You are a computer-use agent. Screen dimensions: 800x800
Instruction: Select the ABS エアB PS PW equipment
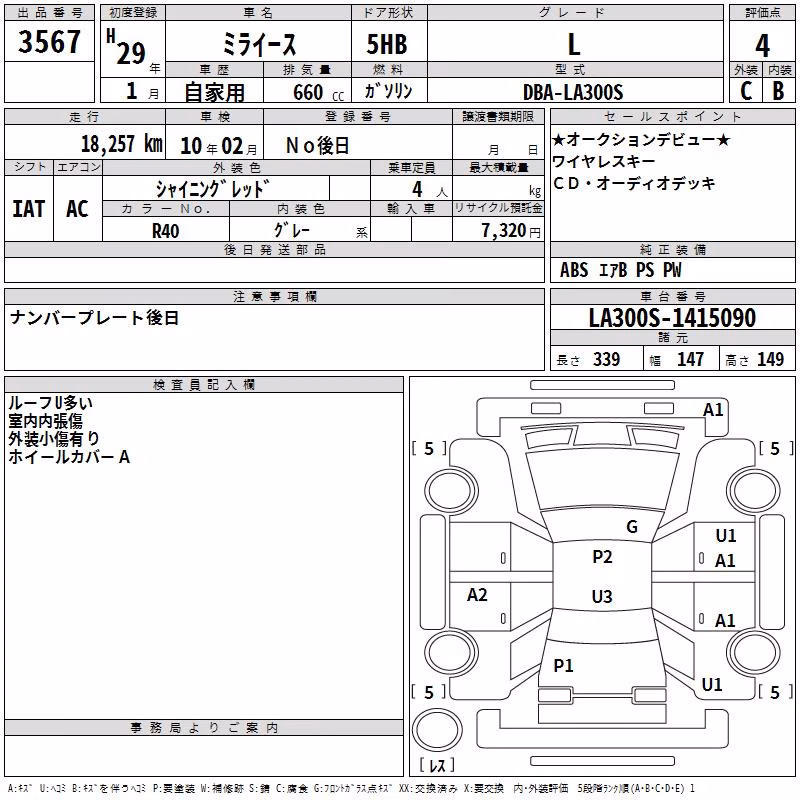[620, 270]
